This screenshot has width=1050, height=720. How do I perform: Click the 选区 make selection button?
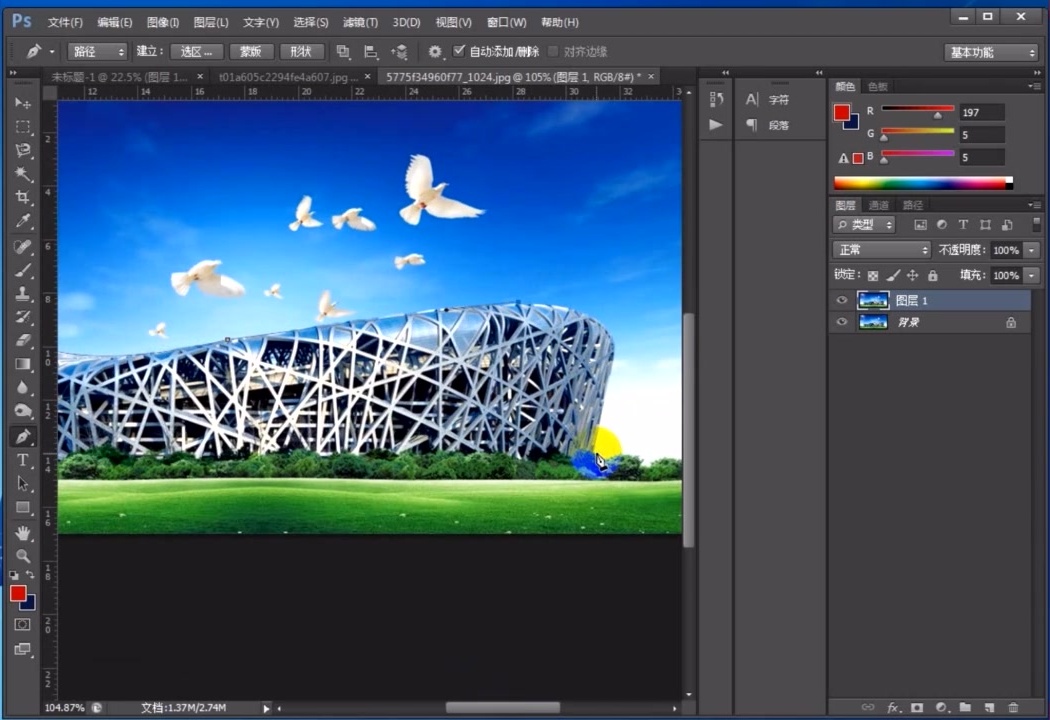197,52
